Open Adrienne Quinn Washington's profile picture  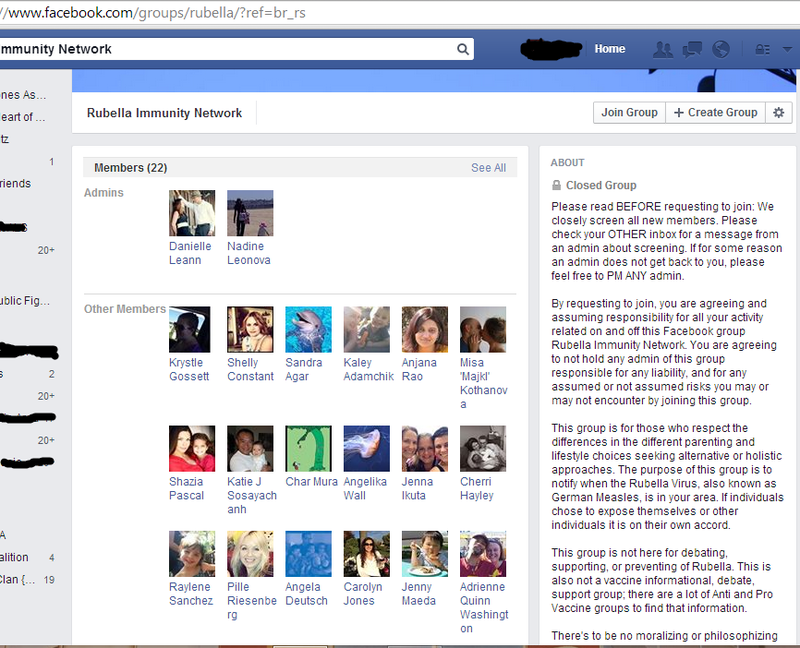[483, 554]
